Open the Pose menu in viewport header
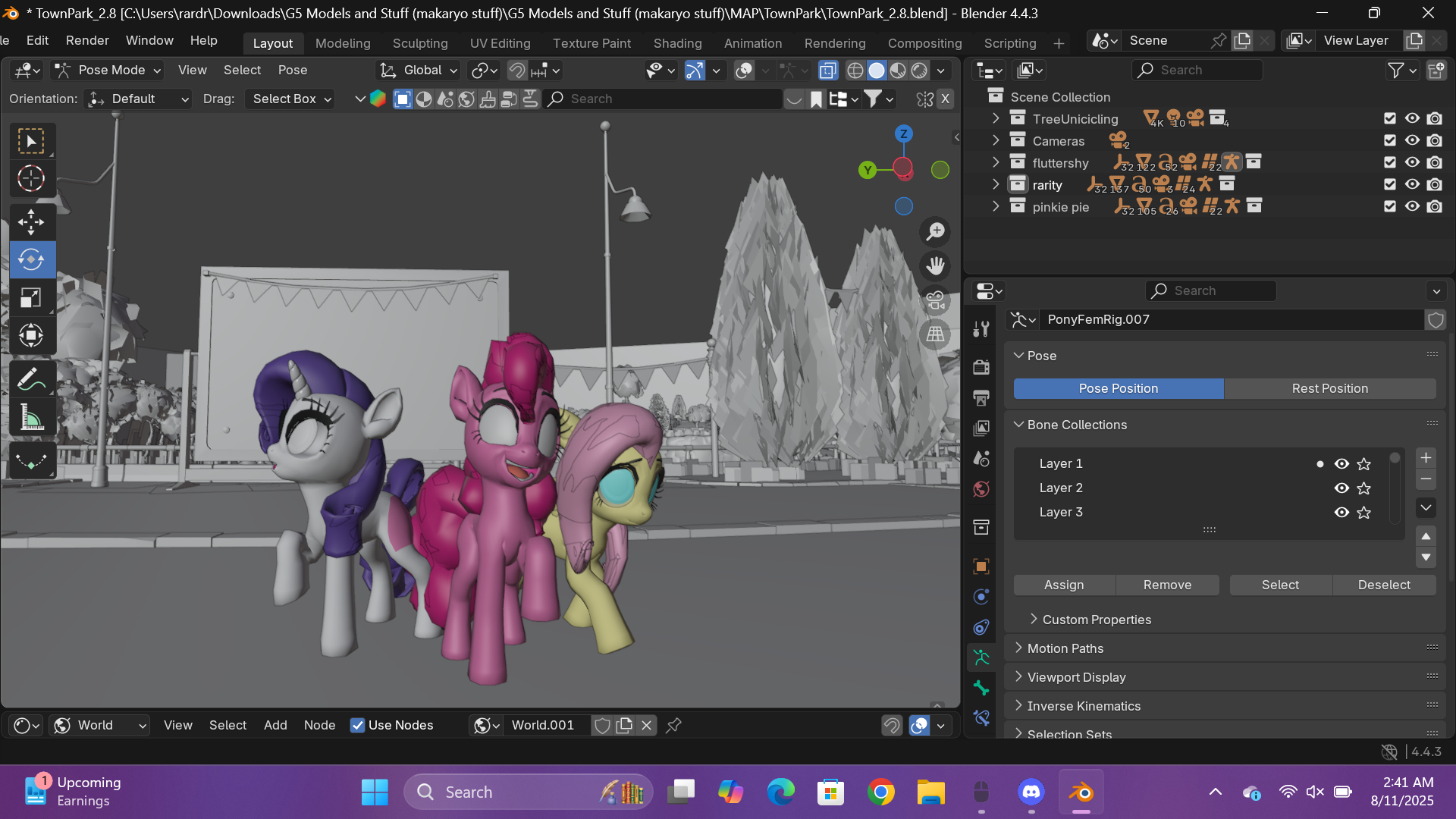This screenshot has width=1456, height=819. (293, 71)
